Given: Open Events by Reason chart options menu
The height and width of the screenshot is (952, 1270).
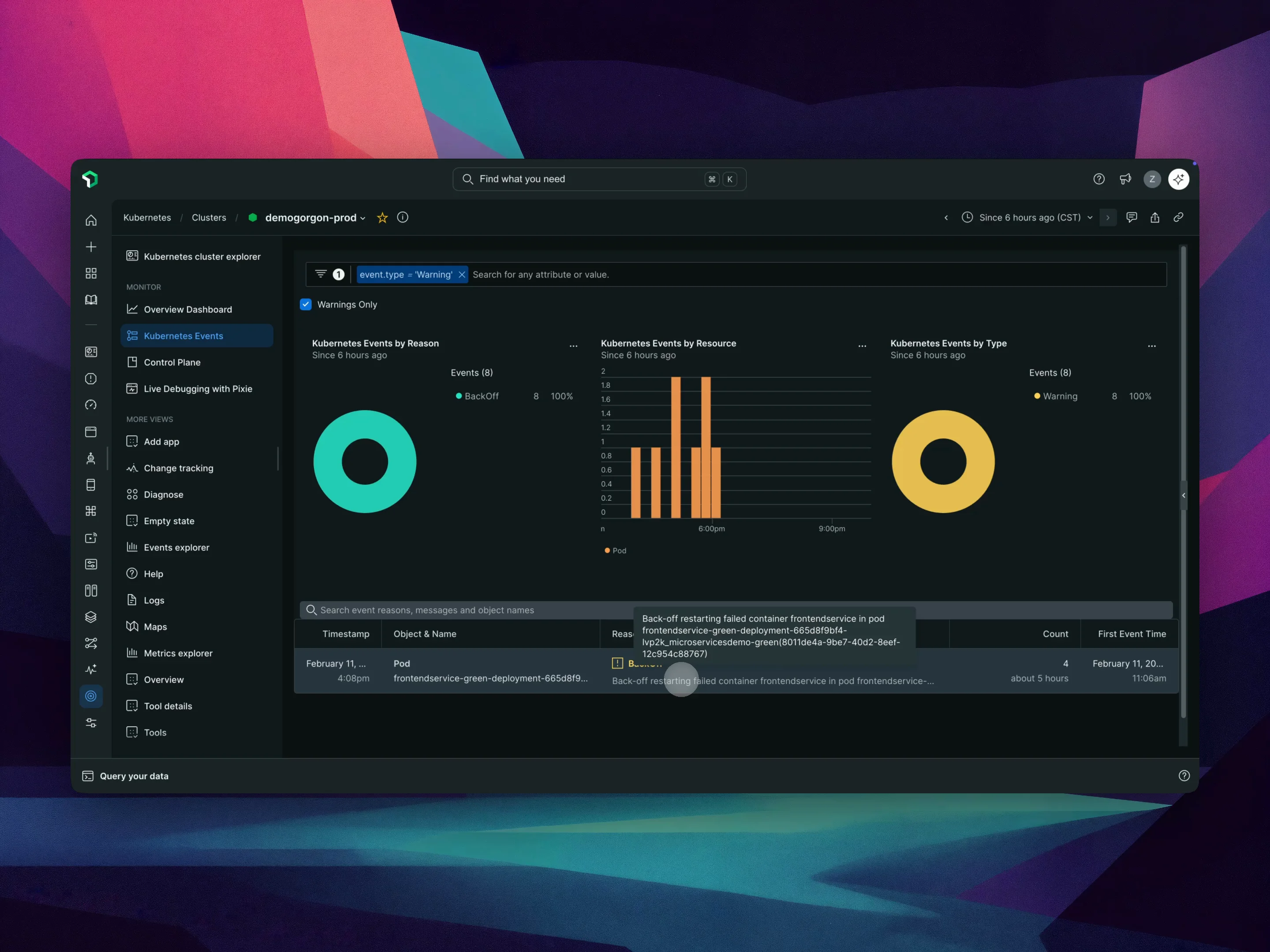Looking at the screenshot, I should (x=573, y=346).
